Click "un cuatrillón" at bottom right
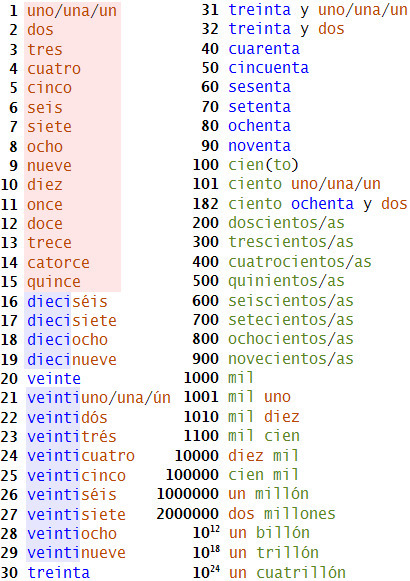 pos(287,572)
